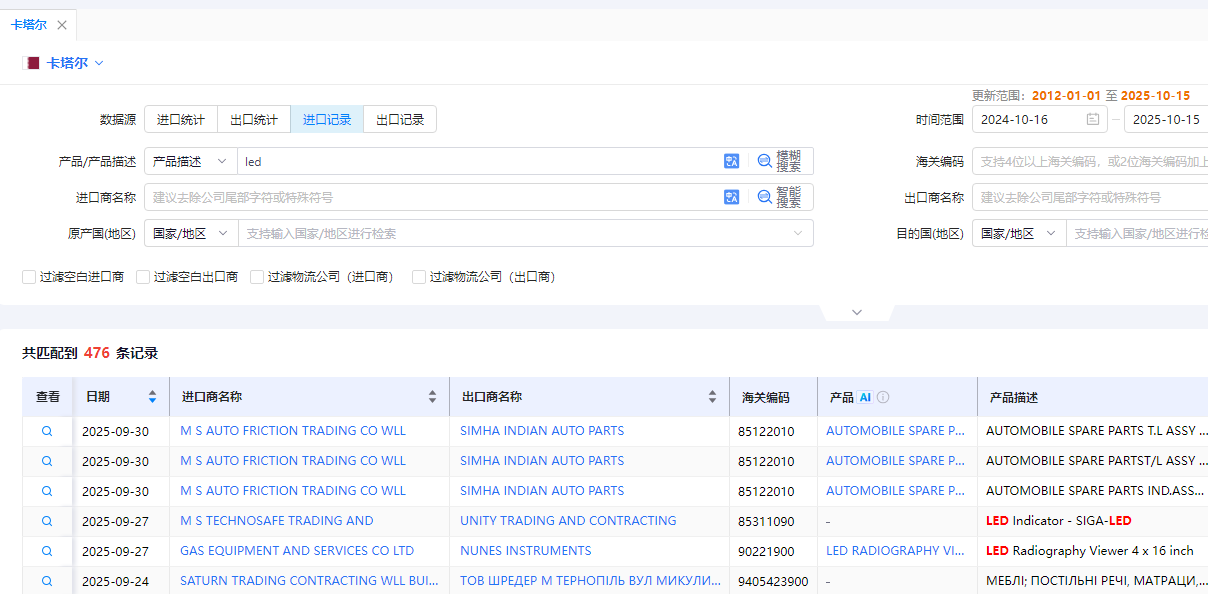Collapse the search panel with the chevron
1208x594 pixels.
click(x=856, y=312)
